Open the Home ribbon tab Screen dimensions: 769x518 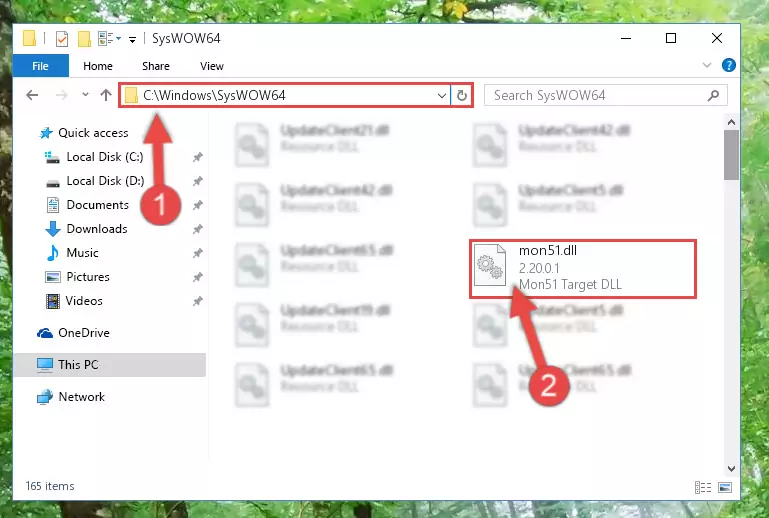[x=98, y=66]
